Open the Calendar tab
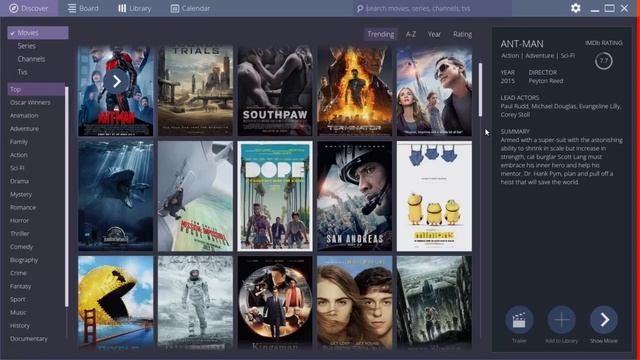Image resolution: width=640 pixels, height=360 pixels. click(190, 8)
